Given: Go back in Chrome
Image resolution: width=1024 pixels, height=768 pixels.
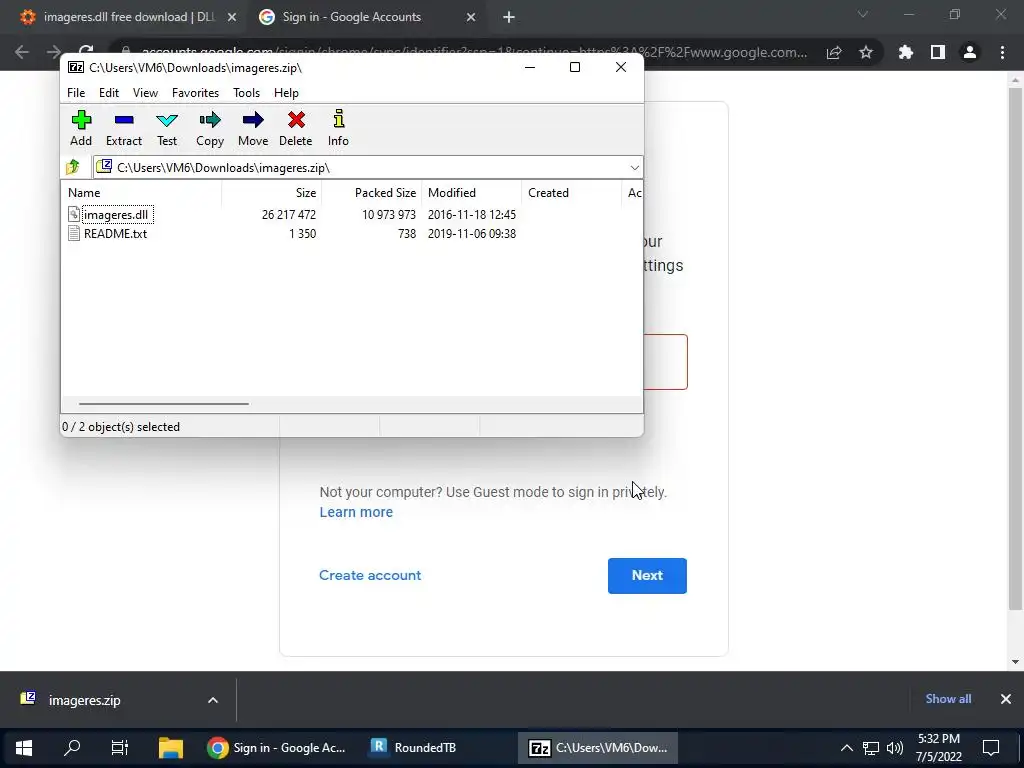Looking at the screenshot, I should [22, 52].
